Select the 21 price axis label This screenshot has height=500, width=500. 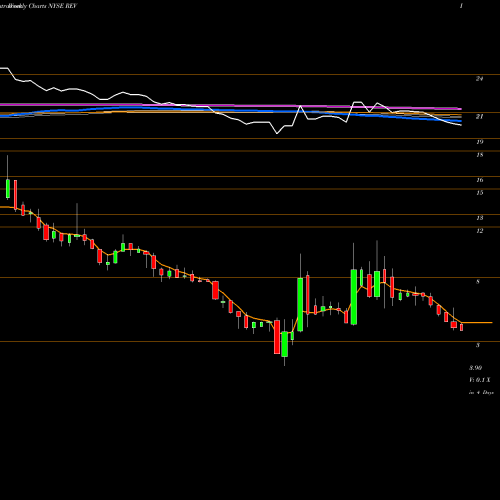point(479,117)
